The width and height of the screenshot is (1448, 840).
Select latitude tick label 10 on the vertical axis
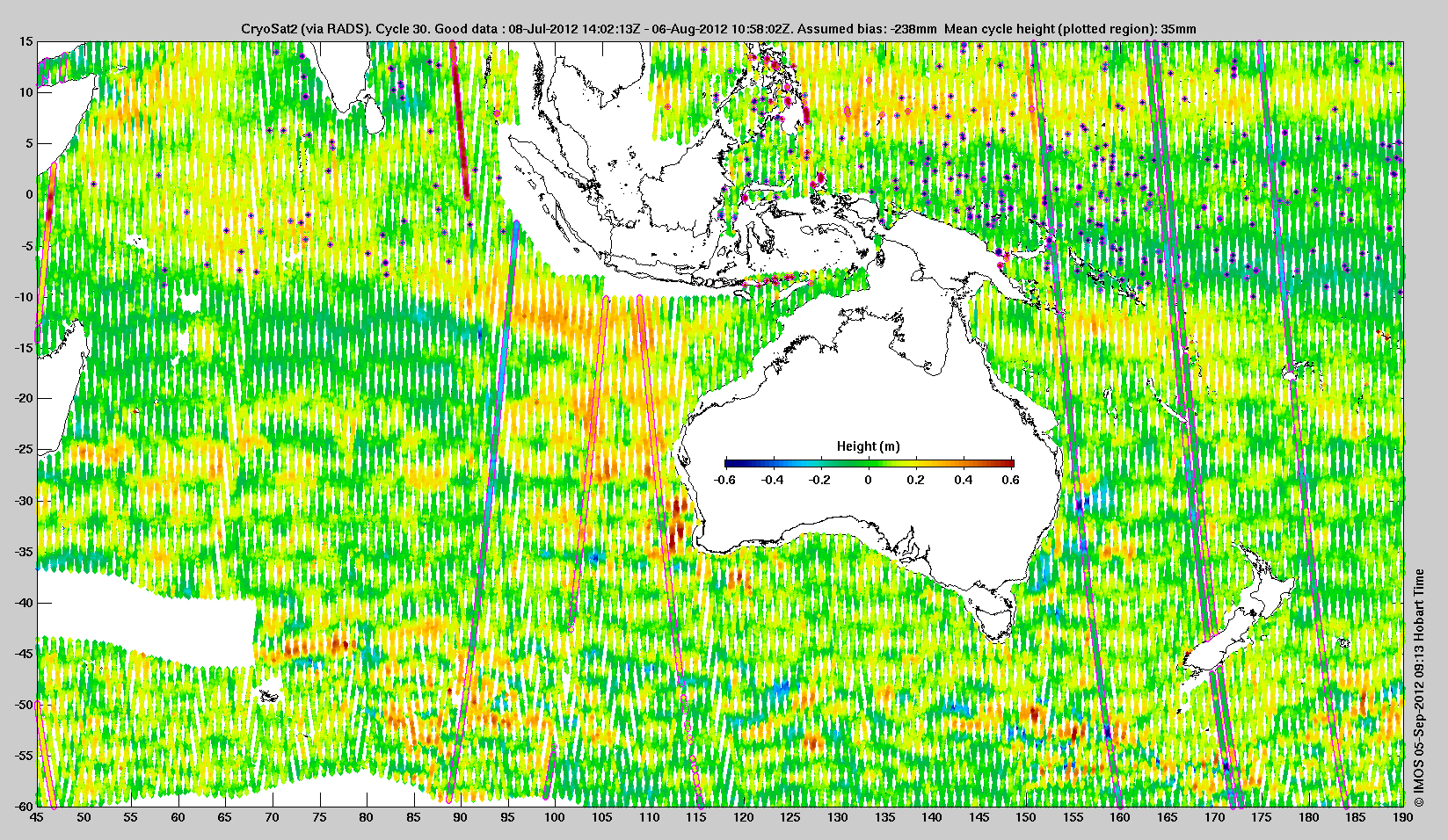pyautogui.click(x=27, y=92)
